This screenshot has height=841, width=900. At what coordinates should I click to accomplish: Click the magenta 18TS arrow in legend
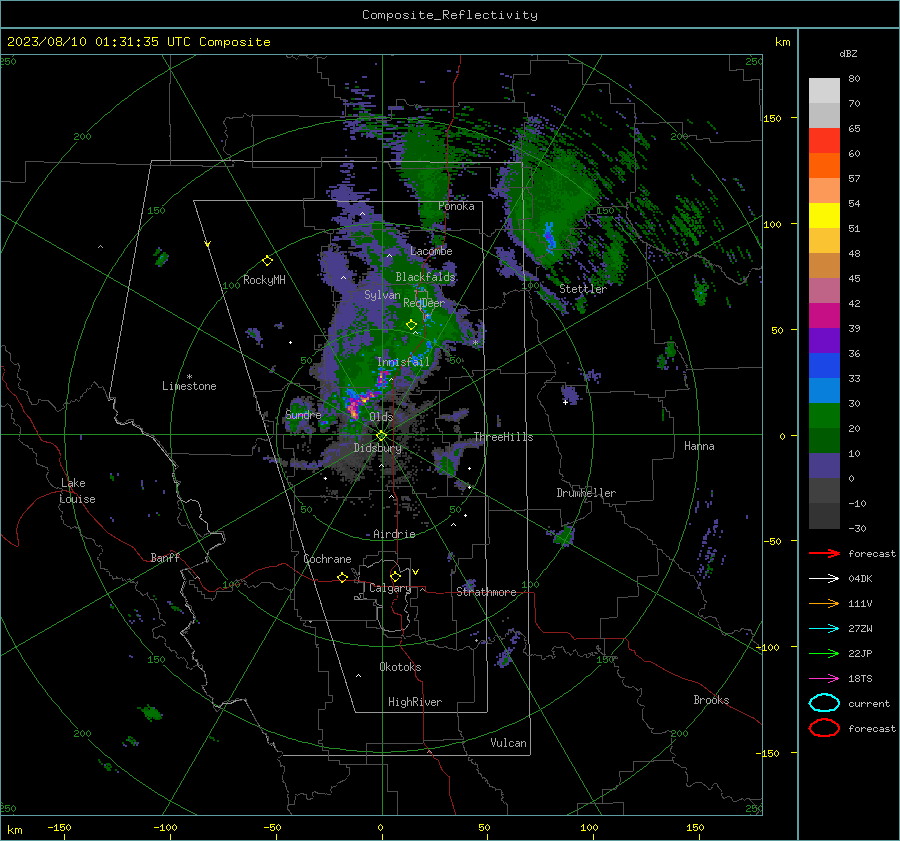point(824,679)
